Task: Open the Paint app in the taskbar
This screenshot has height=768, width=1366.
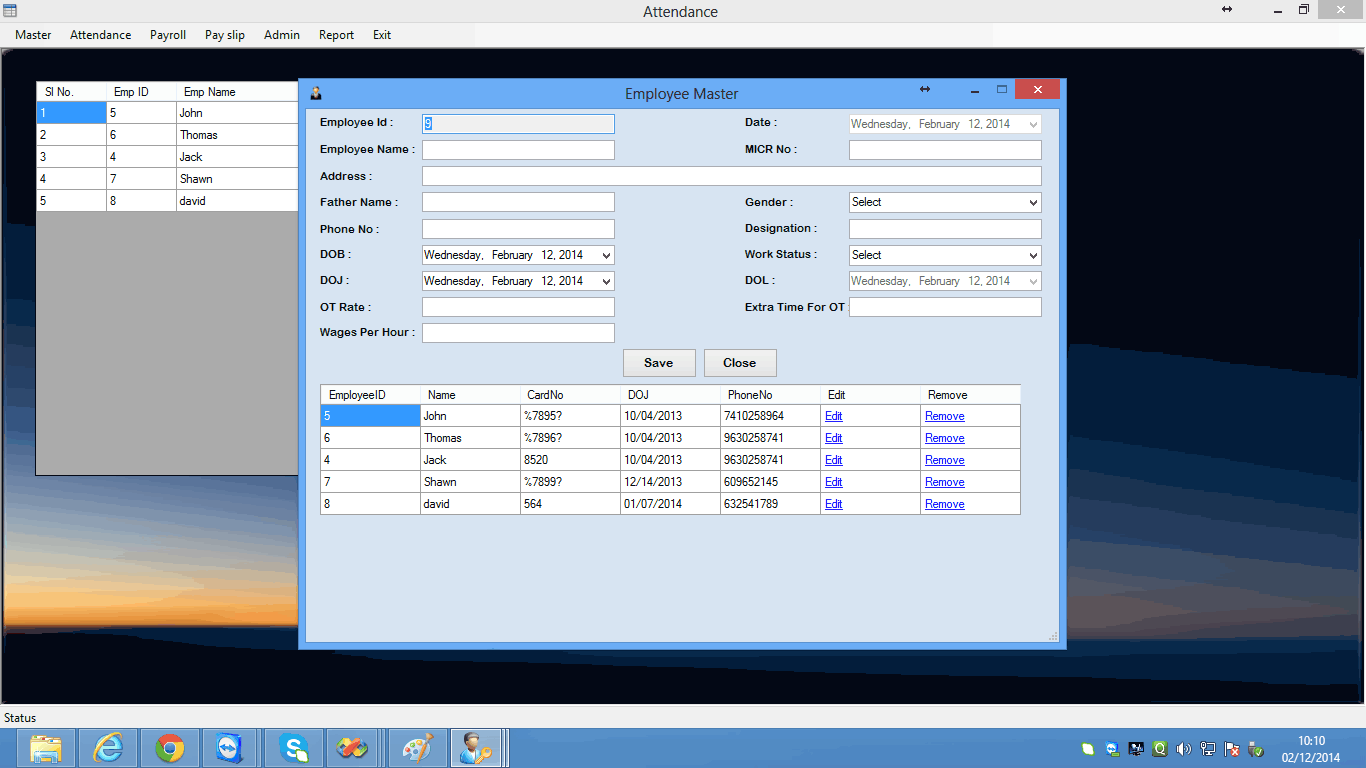Action: coord(416,748)
